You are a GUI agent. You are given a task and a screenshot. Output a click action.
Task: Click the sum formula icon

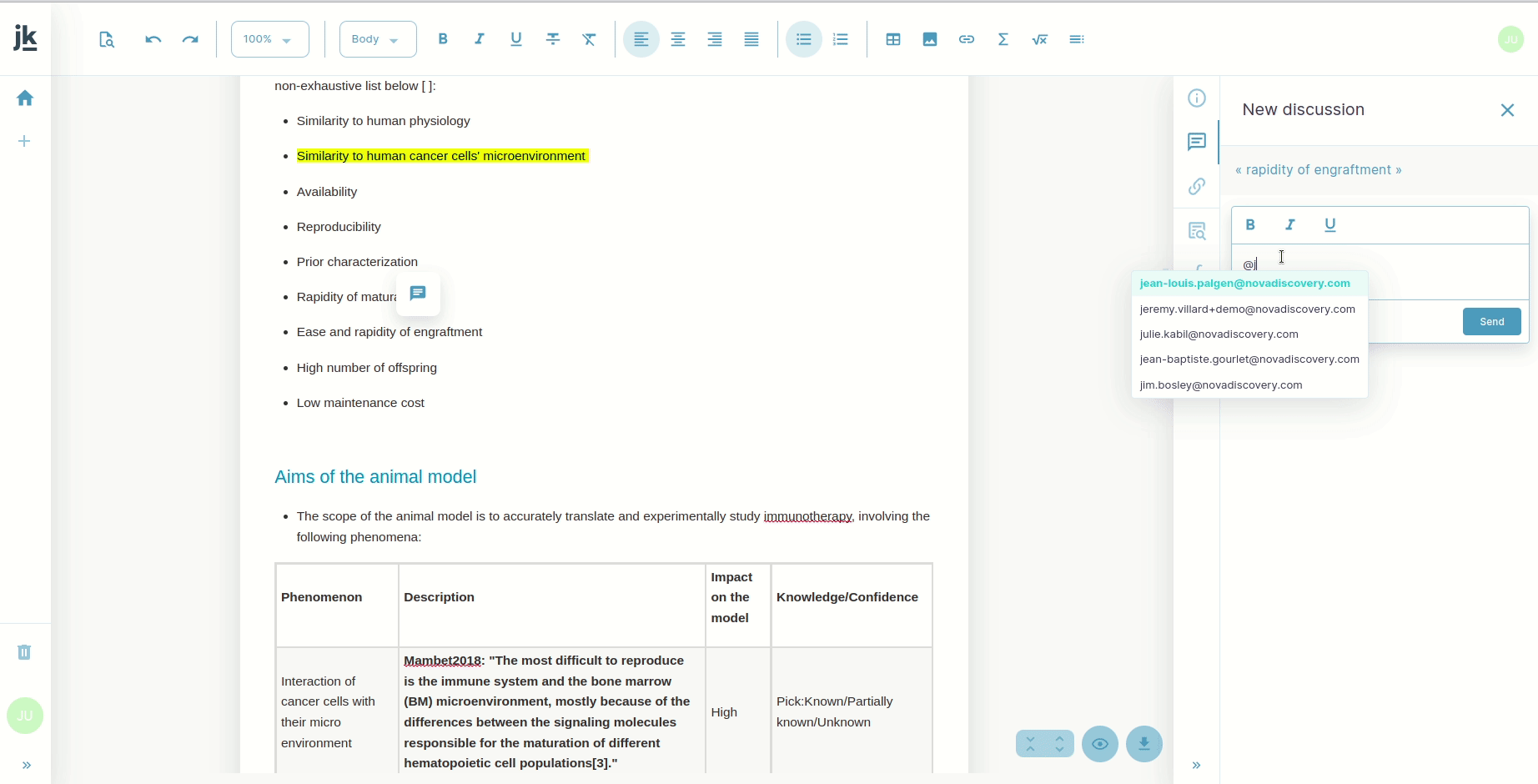click(x=1003, y=39)
